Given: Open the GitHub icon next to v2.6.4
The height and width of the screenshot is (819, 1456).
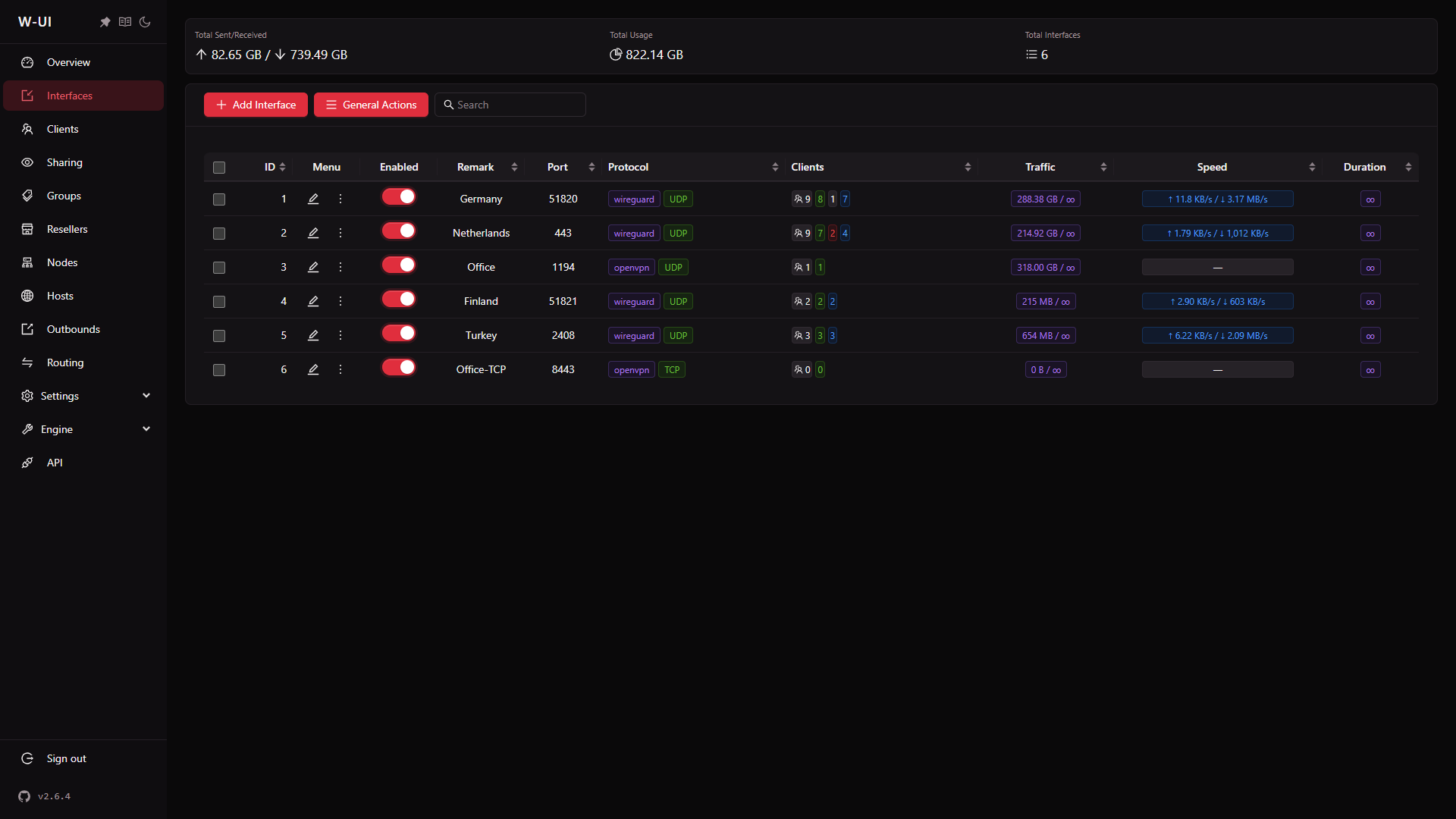Looking at the screenshot, I should click(x=24, y=796).
